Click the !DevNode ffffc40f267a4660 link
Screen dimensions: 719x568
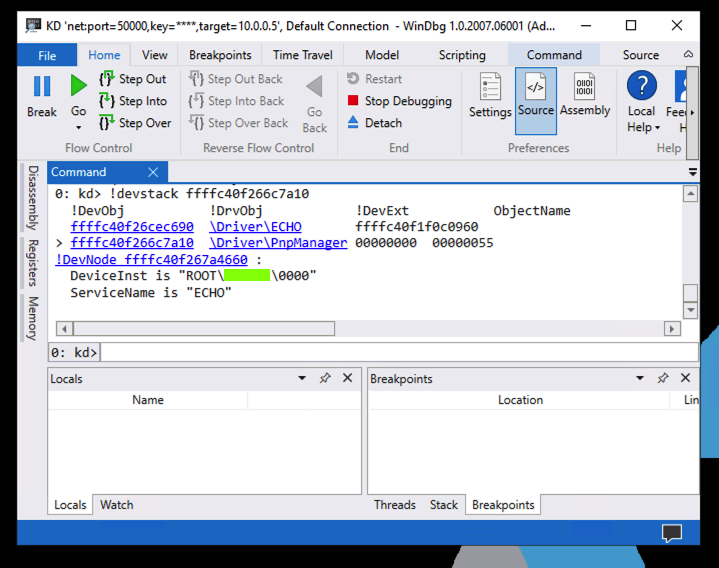[x=151, y=259]
